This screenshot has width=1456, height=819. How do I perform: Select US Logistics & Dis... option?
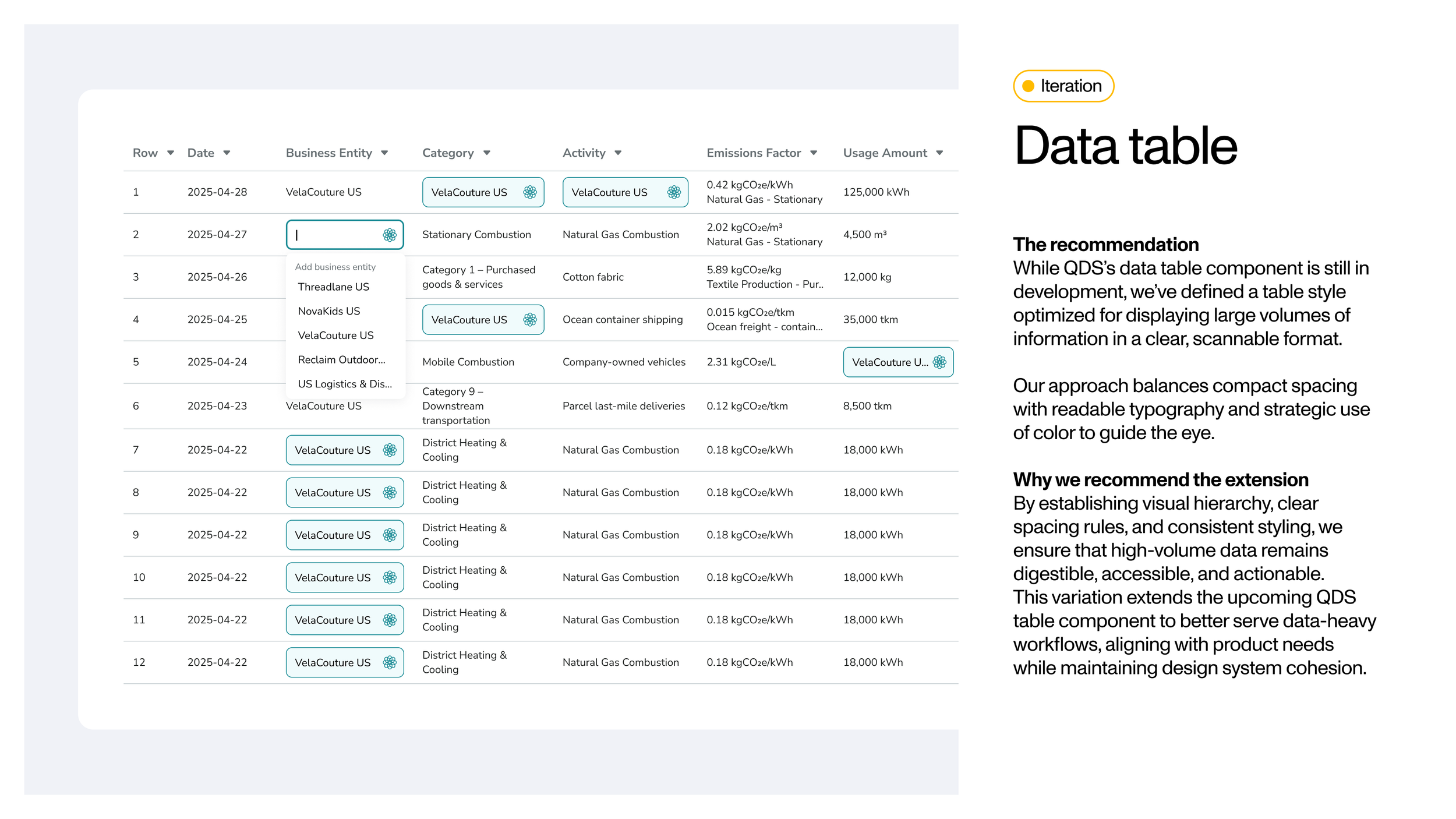pos(344,384)
